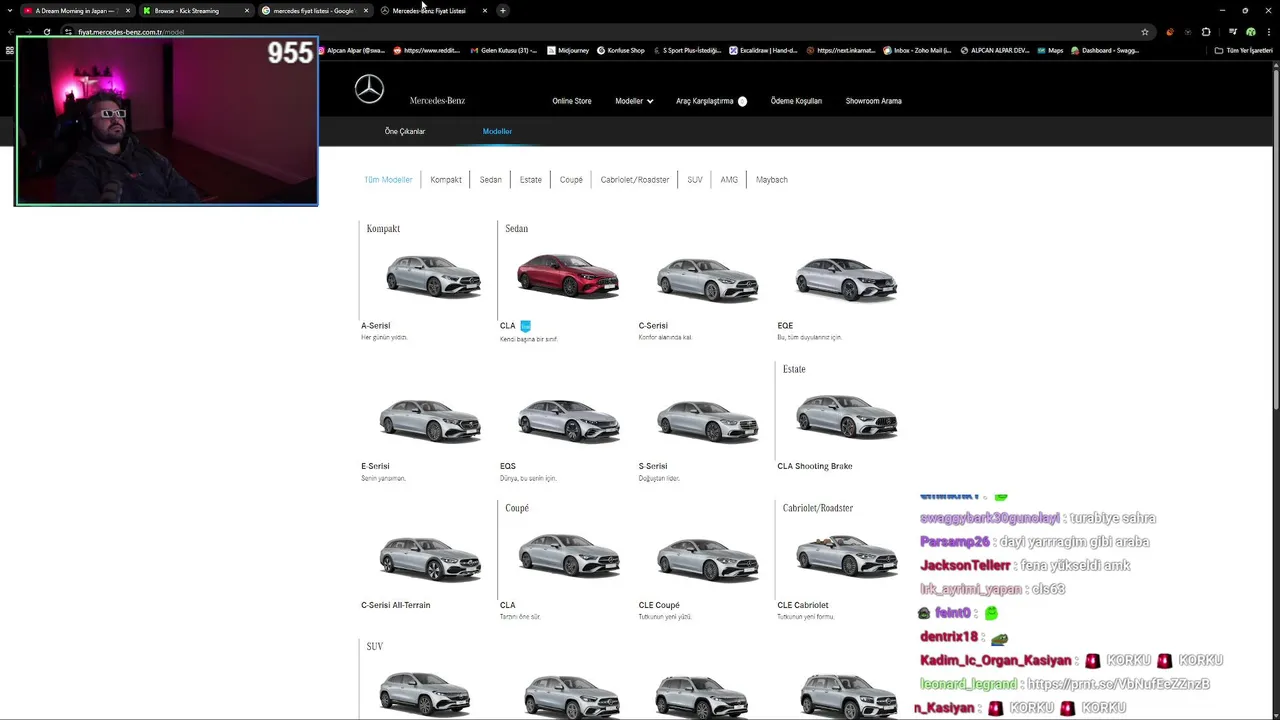
Task: Filter models by Maybach tab
Action: tap(772, 180)
